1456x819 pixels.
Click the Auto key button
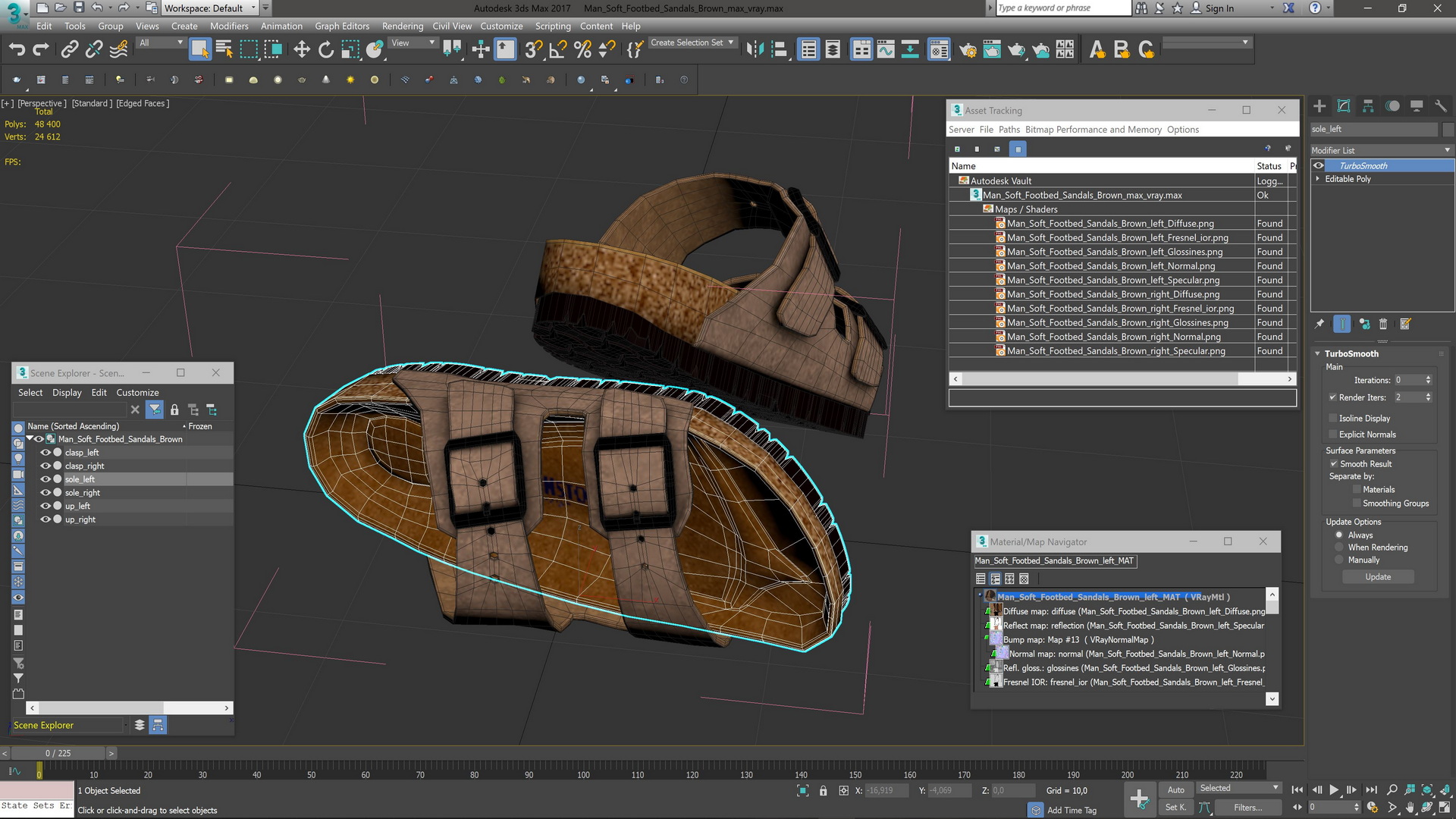[1175, 790]
